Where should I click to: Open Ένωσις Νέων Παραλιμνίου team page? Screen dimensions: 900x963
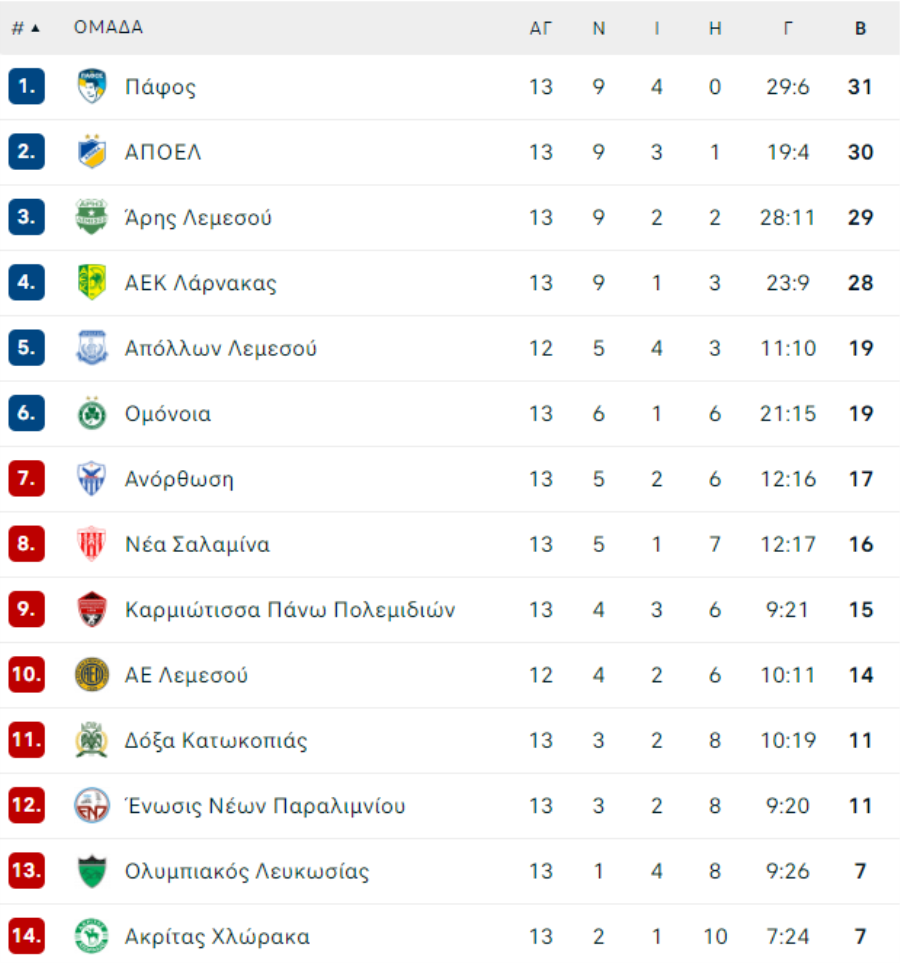click(265, 806)
